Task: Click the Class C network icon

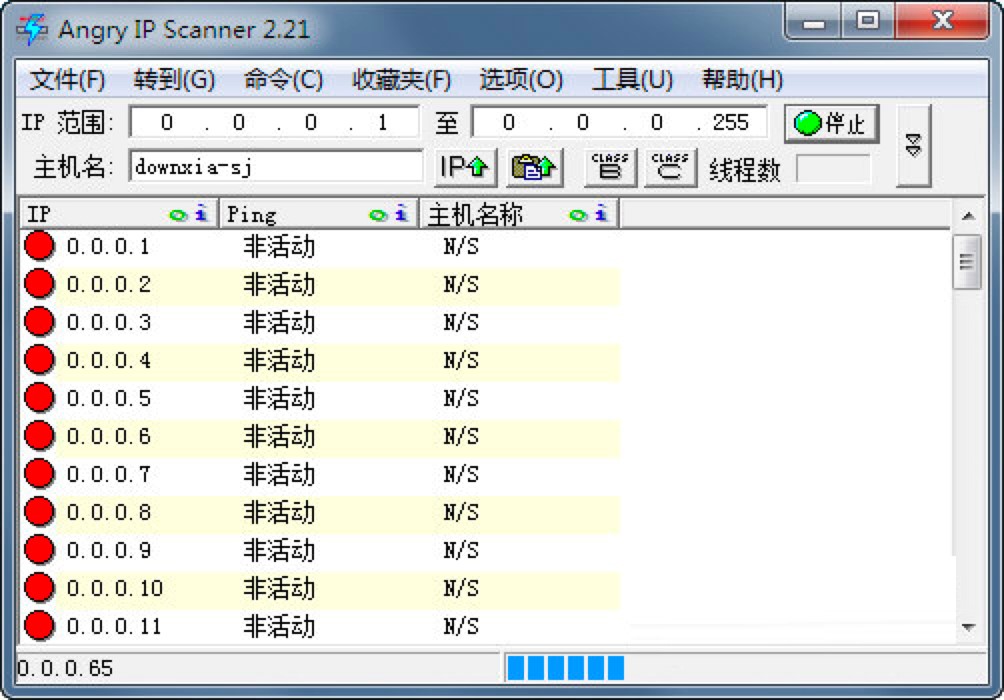Action: pos(669,166)
